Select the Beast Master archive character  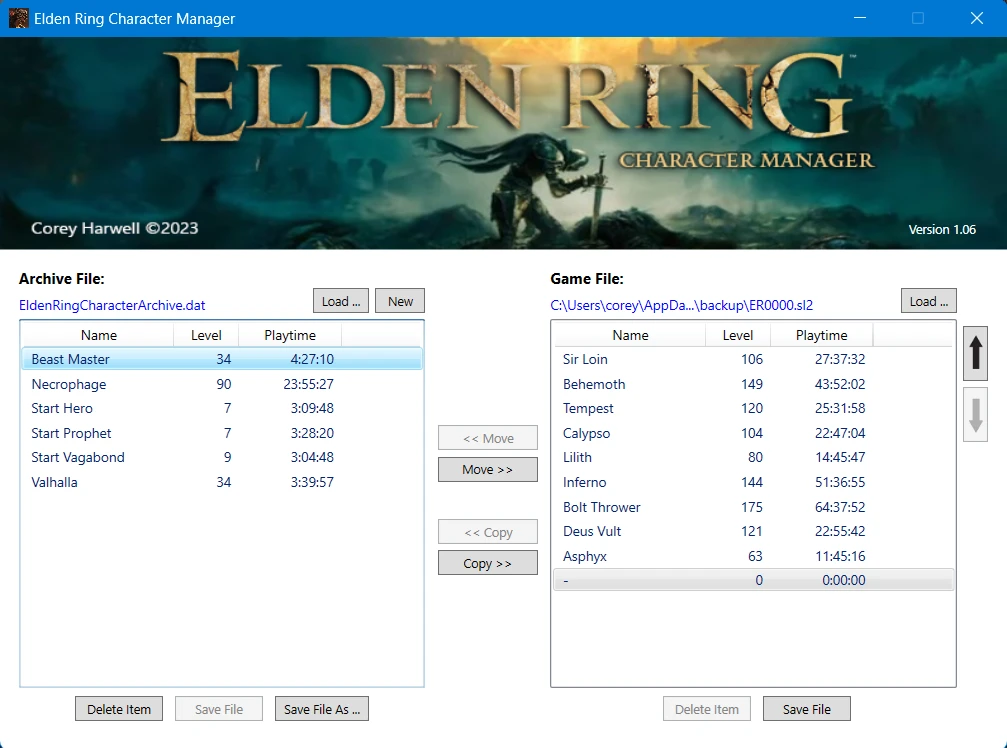pos(222,359)
